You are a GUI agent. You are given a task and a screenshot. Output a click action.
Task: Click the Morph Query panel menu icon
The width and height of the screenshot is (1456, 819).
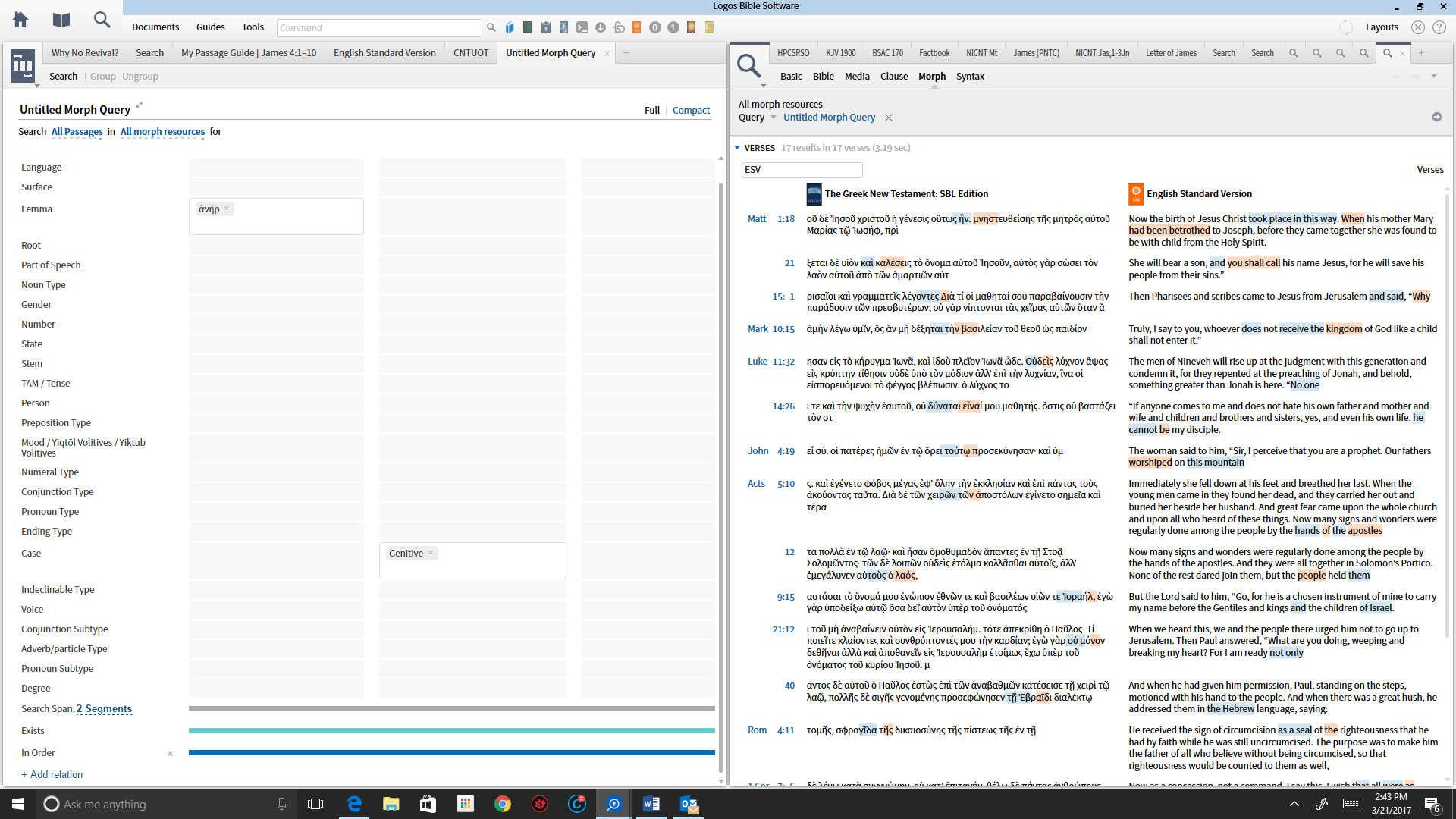[23, 67]
